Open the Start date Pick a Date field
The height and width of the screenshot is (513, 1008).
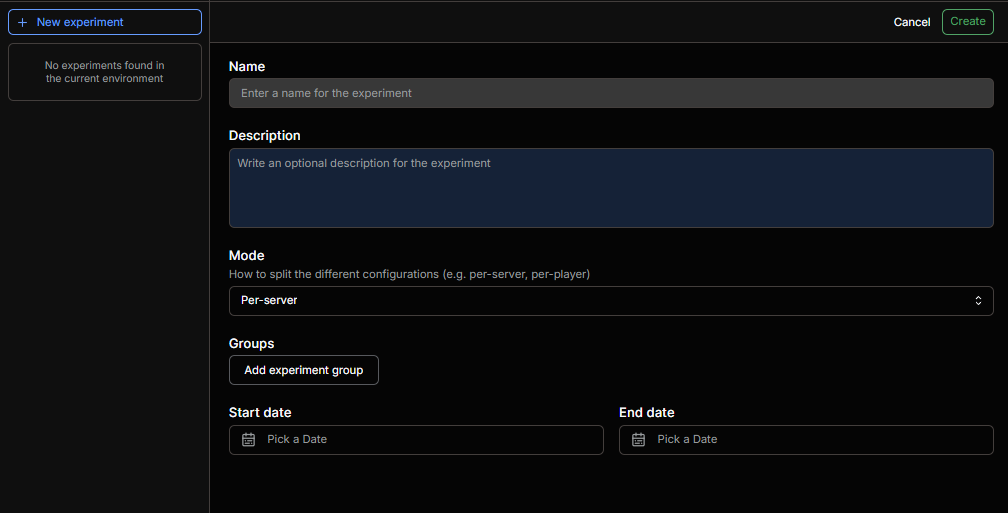tap(416, 440)
